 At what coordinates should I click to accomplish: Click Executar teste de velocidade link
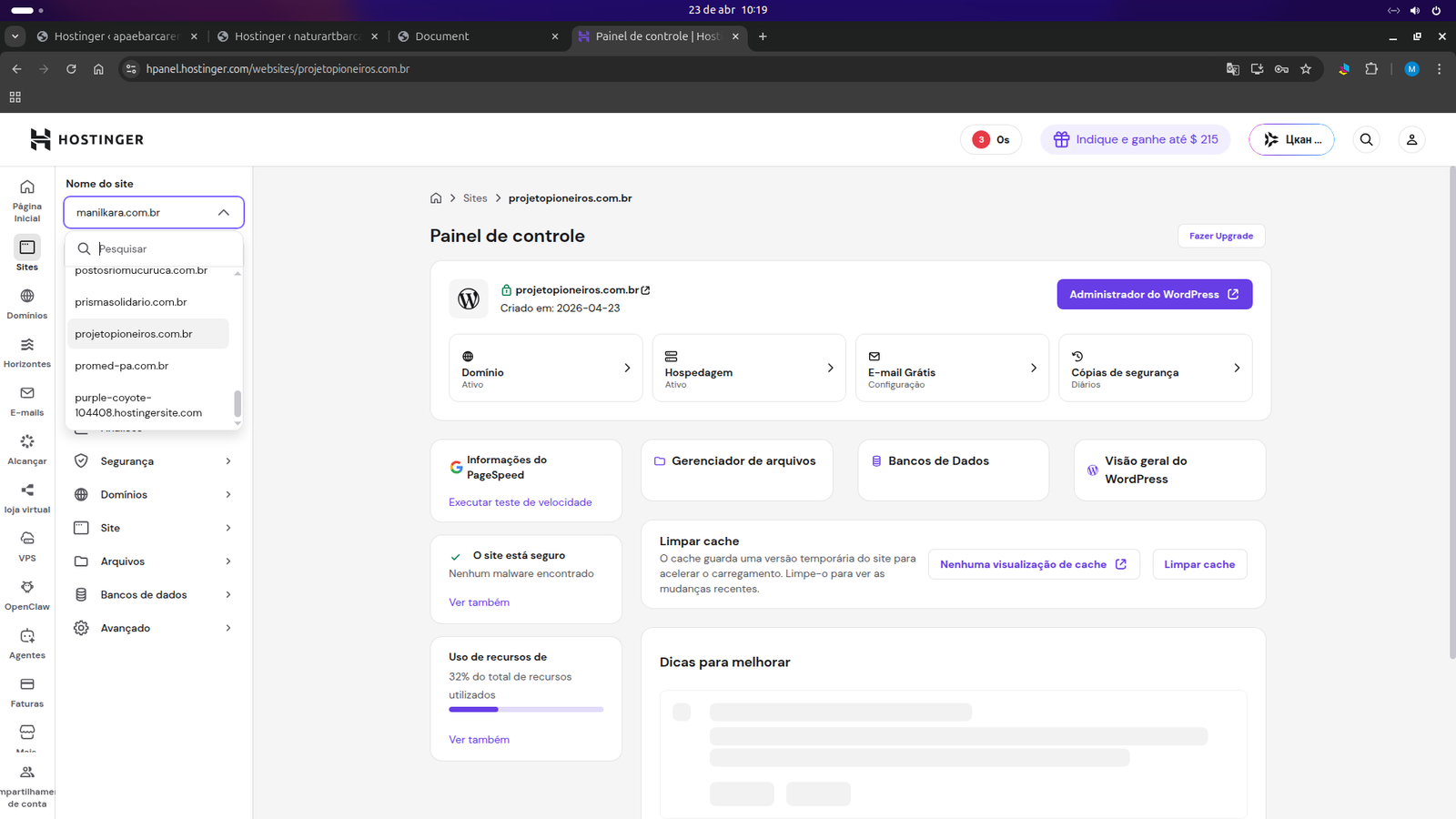click(520, 502)
